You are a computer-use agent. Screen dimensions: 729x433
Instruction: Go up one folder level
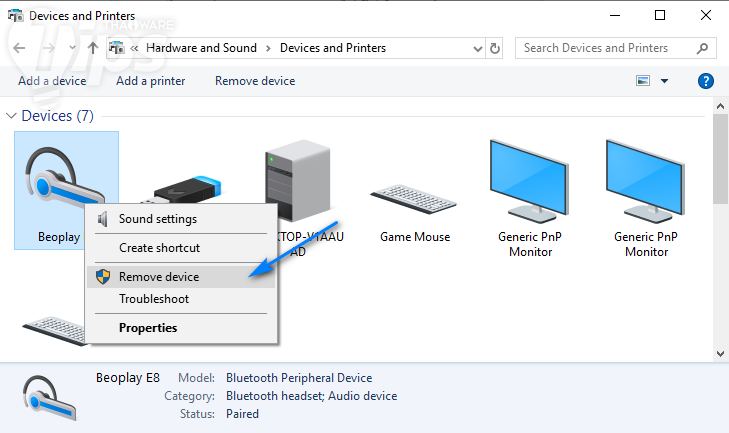[93, 48]
